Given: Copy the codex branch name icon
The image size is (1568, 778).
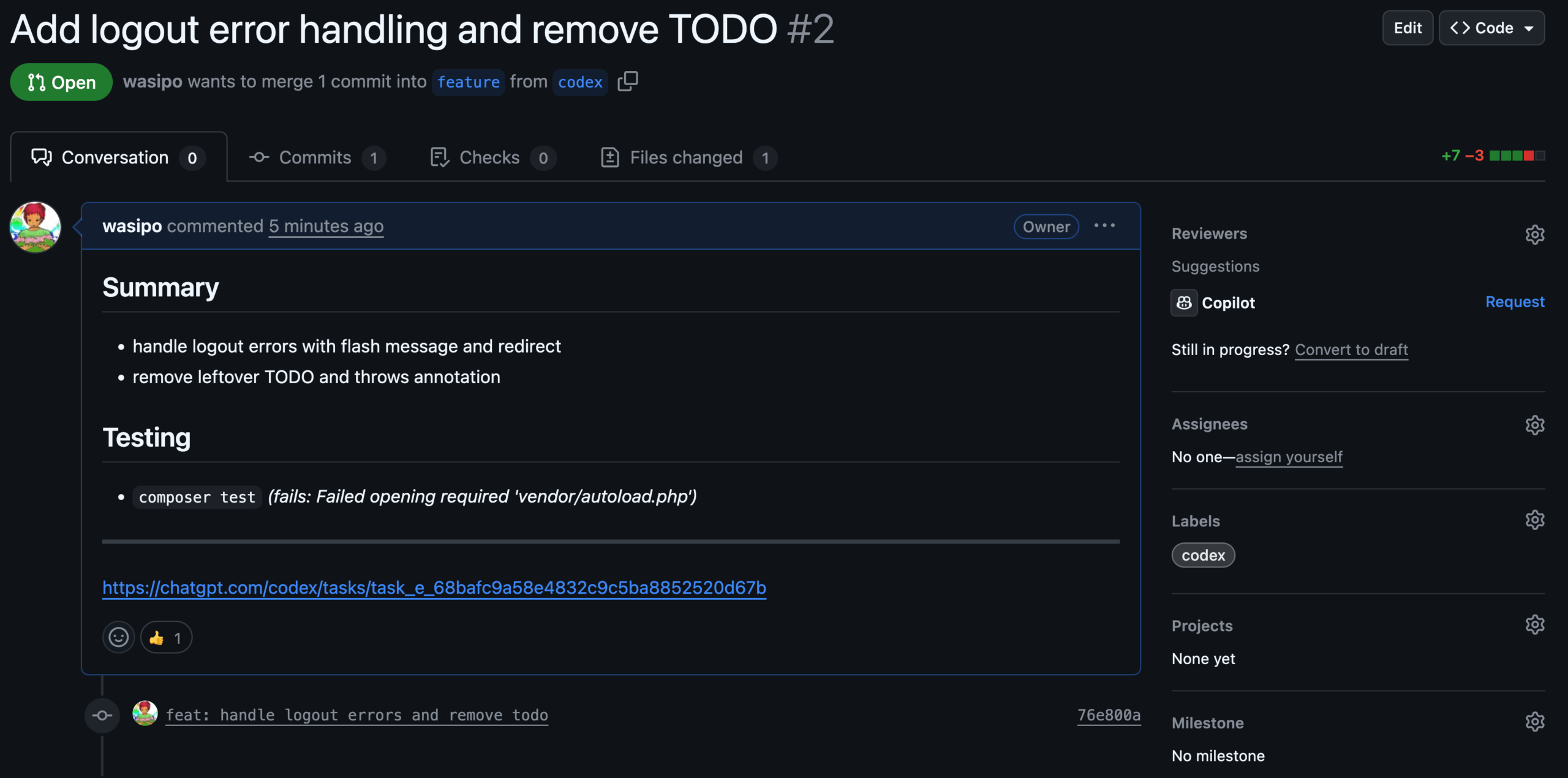Looking at the screenshot, I should pos(628,81).
